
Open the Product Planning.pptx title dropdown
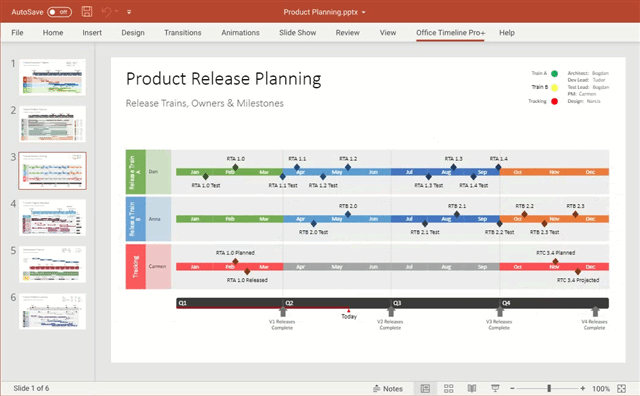[363, 12]
